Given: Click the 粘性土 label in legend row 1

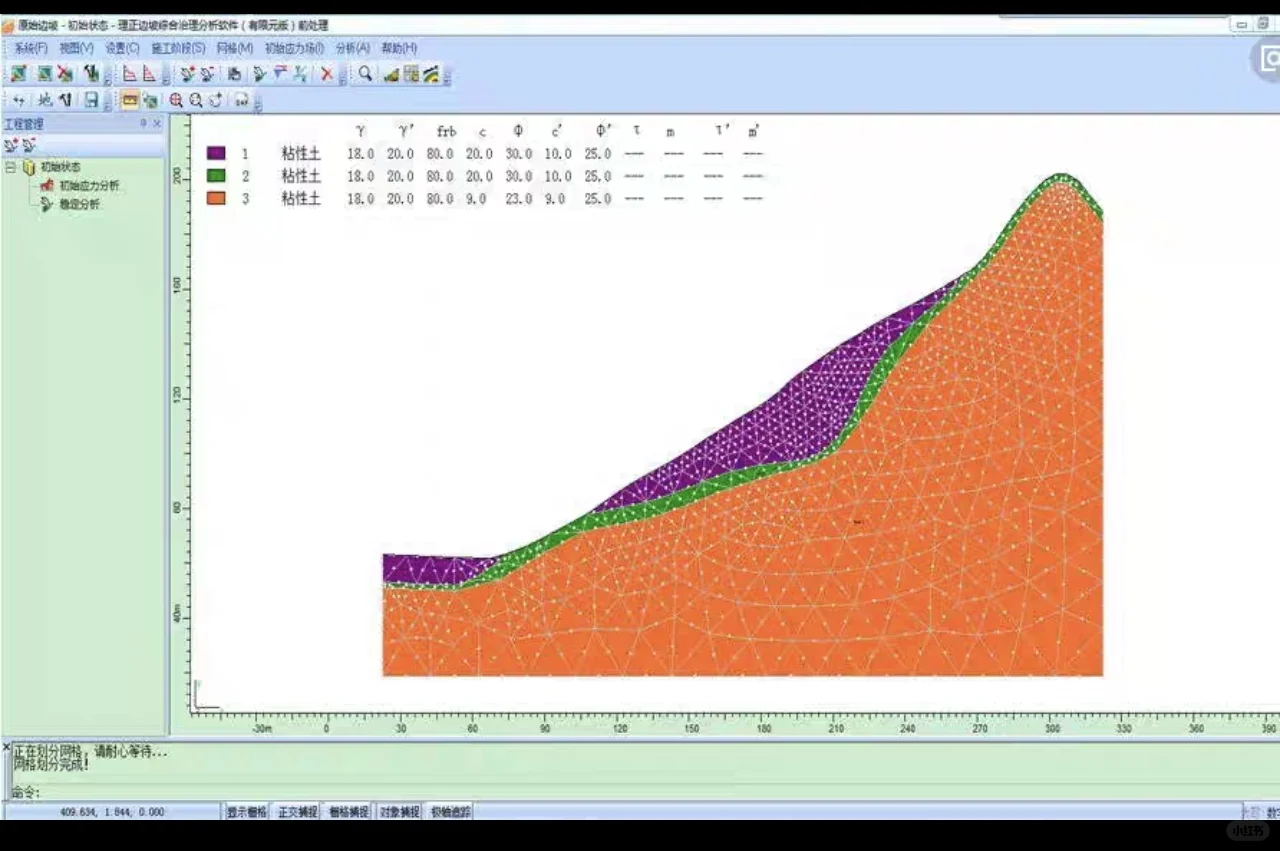Looking at the screenshot, I should click(301, 153).
